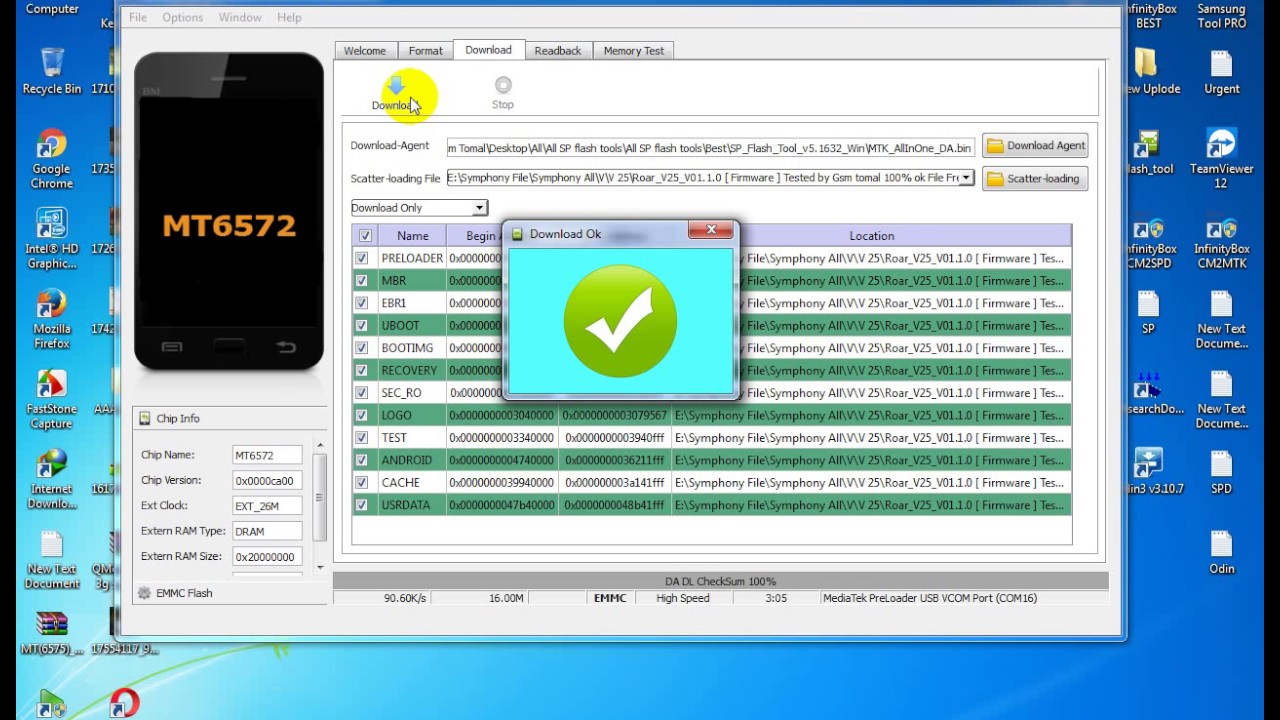Select the LOGO partition name

coord(396,415)
